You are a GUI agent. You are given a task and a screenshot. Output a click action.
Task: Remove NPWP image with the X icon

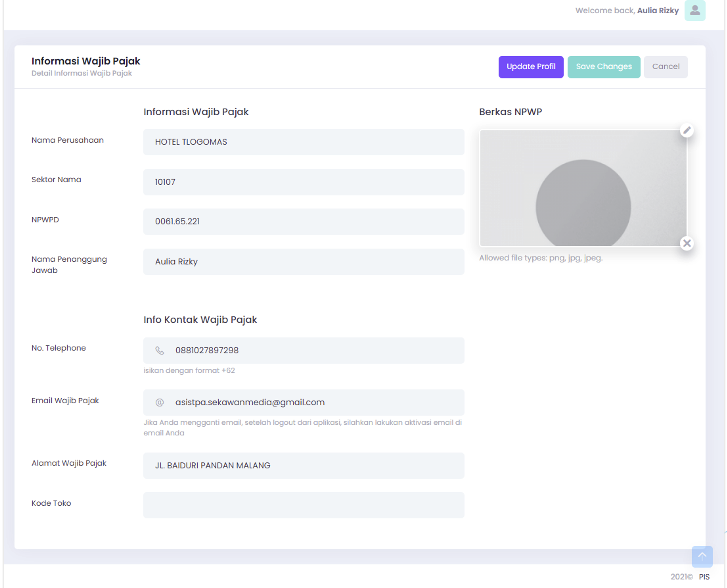click(x=687, y=243)
